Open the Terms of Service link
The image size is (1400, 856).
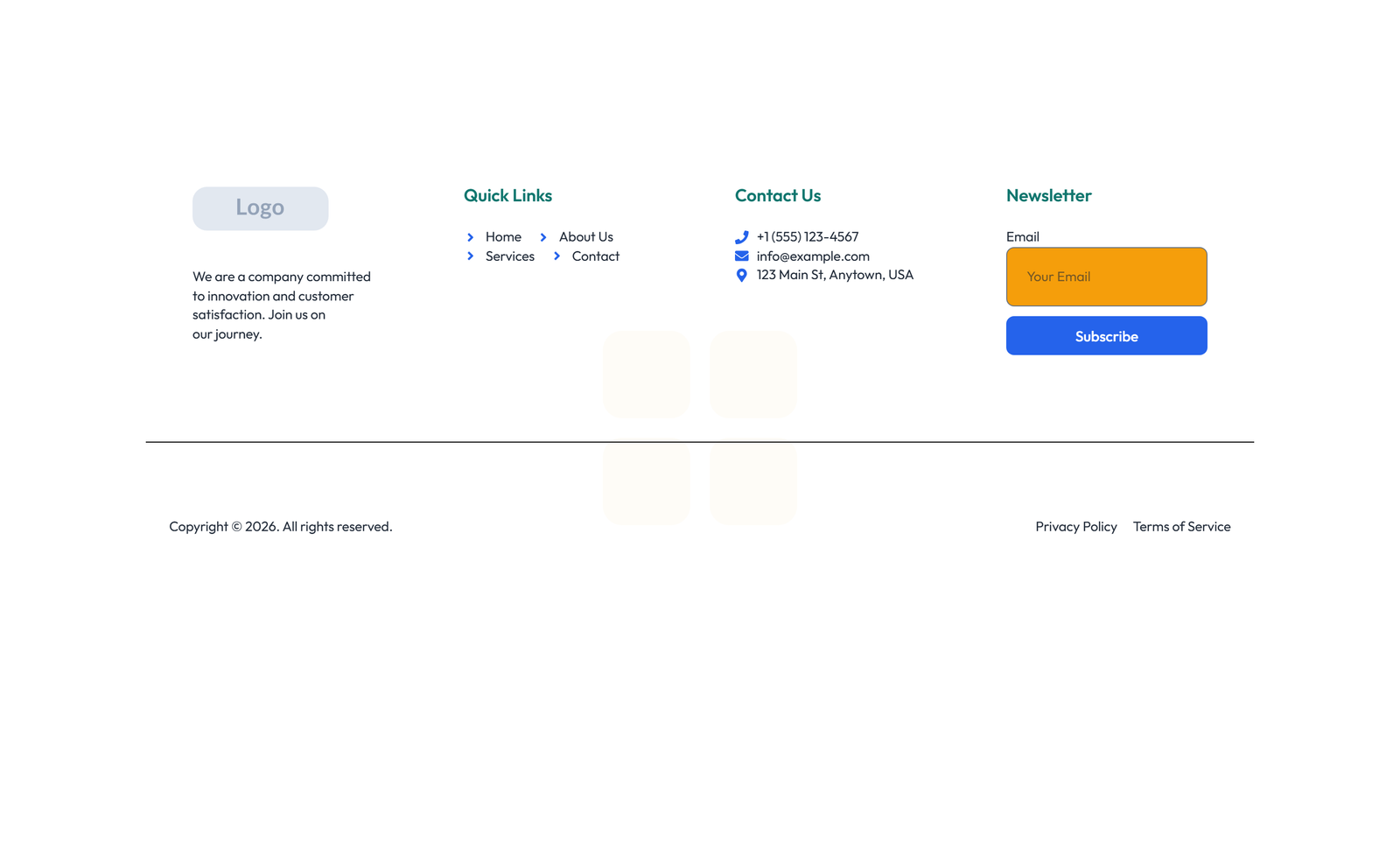click(1181, 526)
